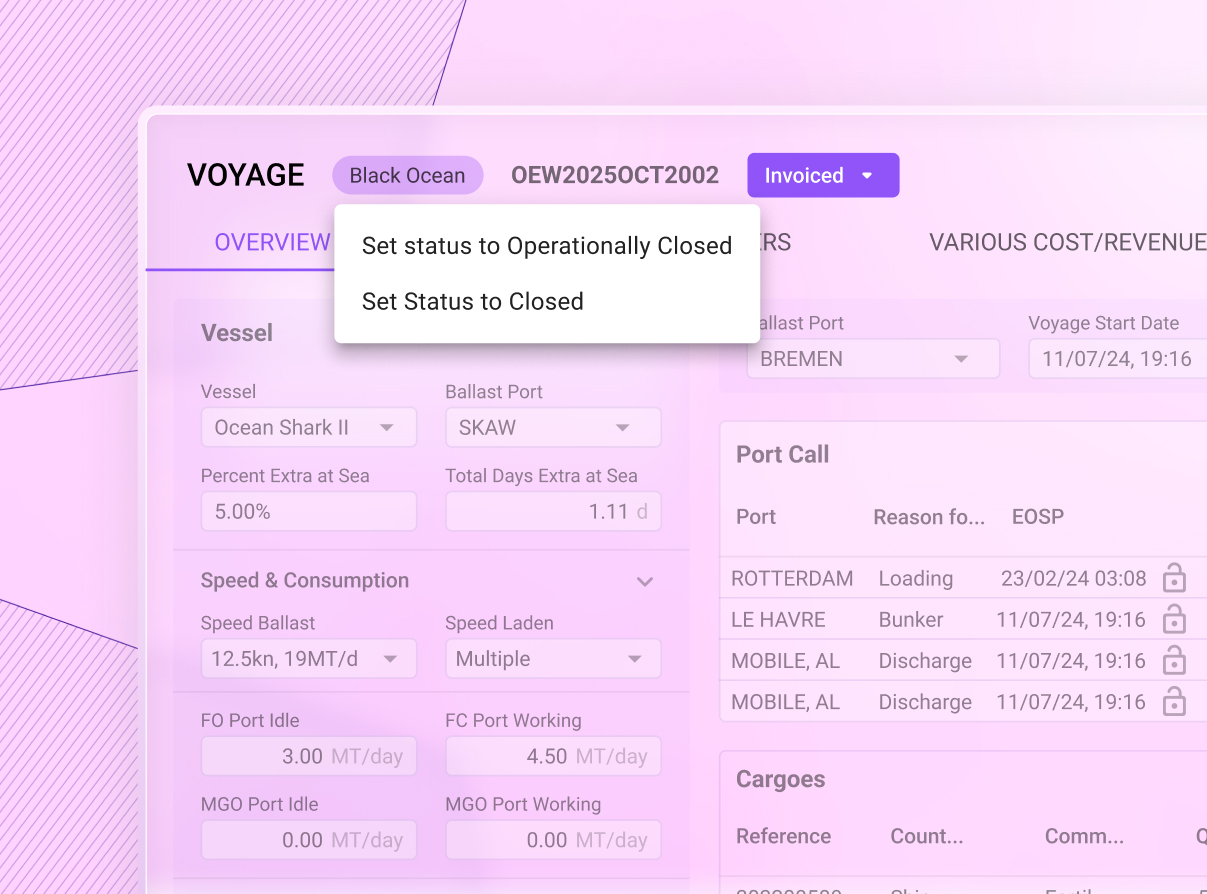Click the VOYAGE page title
The image size is (1207, 894).
pyautogui.click(x=246, y=175)
